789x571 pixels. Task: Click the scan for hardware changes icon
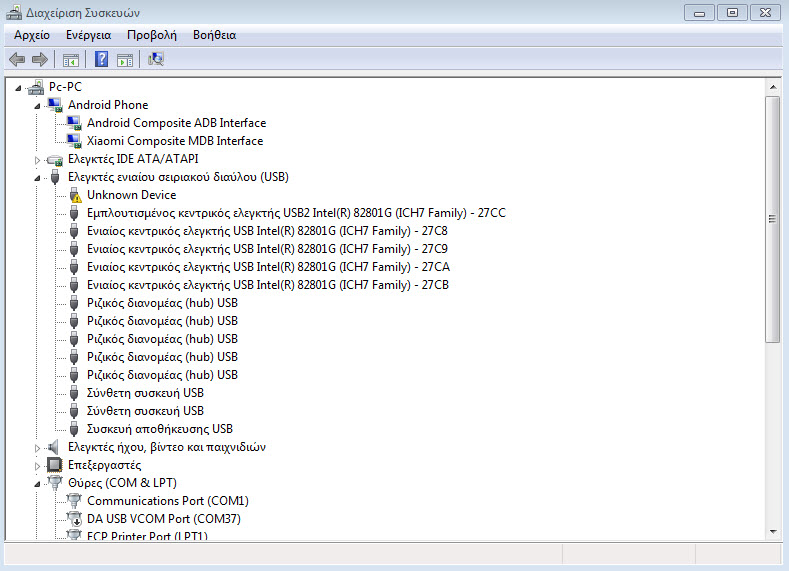pos(155,60)
